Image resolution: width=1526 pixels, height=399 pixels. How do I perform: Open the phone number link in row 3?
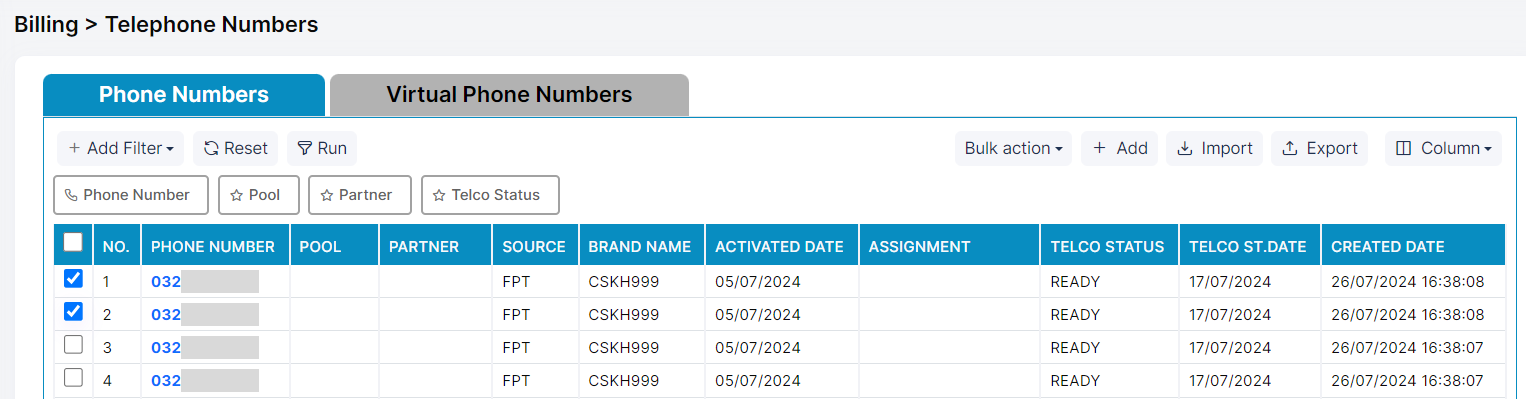[x=204, y=348]
